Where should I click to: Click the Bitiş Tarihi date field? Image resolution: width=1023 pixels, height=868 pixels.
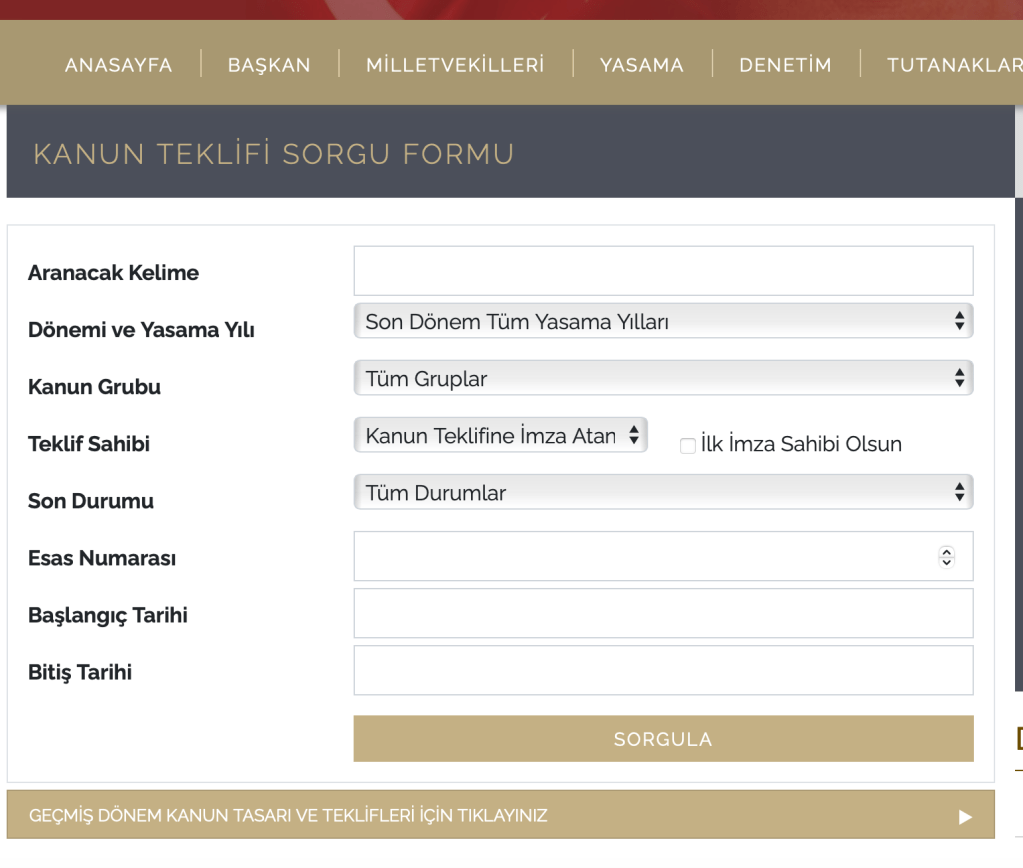click(x=663, y=671)
